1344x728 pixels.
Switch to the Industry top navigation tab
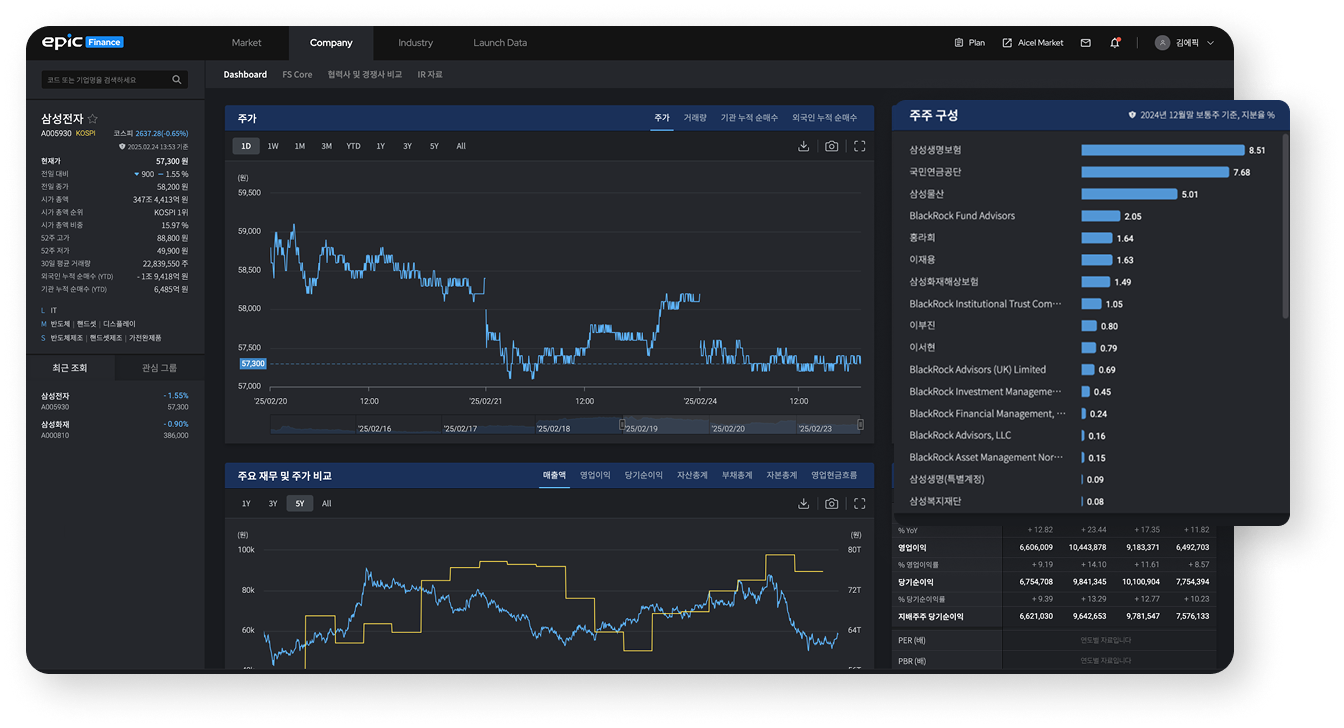(415, 43)
